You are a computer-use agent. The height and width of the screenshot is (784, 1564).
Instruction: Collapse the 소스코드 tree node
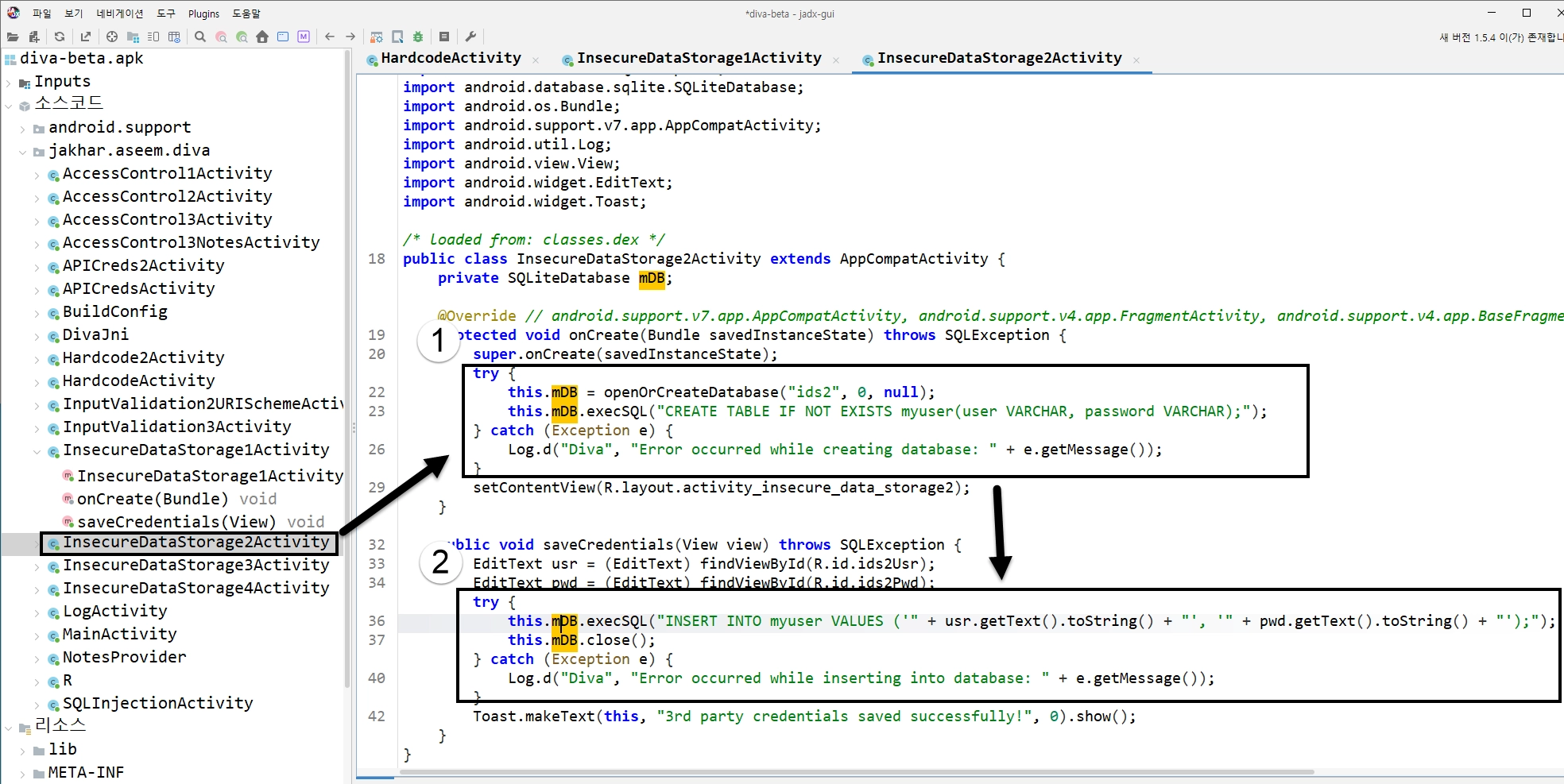point(9,106)
